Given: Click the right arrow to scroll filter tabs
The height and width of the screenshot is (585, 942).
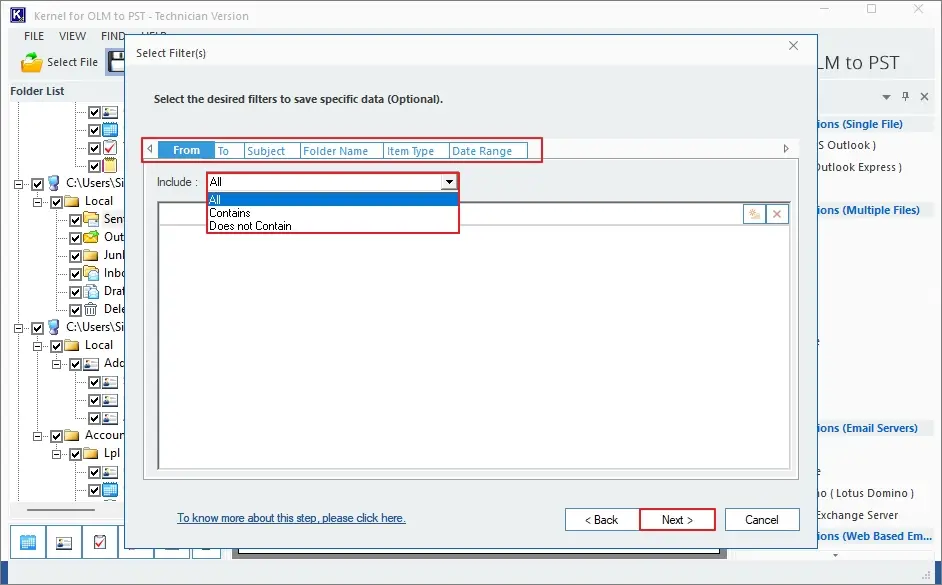Looking at the screenshot, I should [786, 148].
